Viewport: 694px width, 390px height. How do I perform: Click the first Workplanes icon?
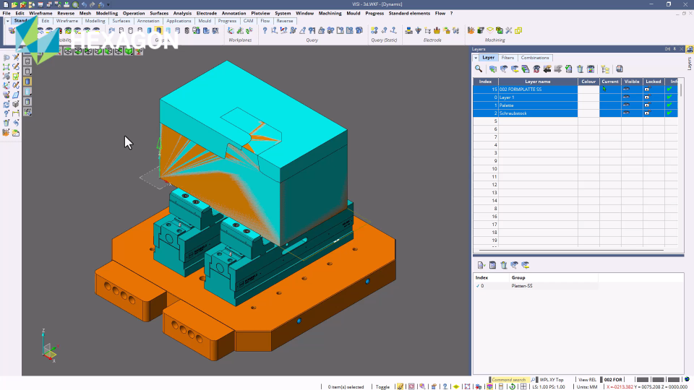tap(231, 31)
